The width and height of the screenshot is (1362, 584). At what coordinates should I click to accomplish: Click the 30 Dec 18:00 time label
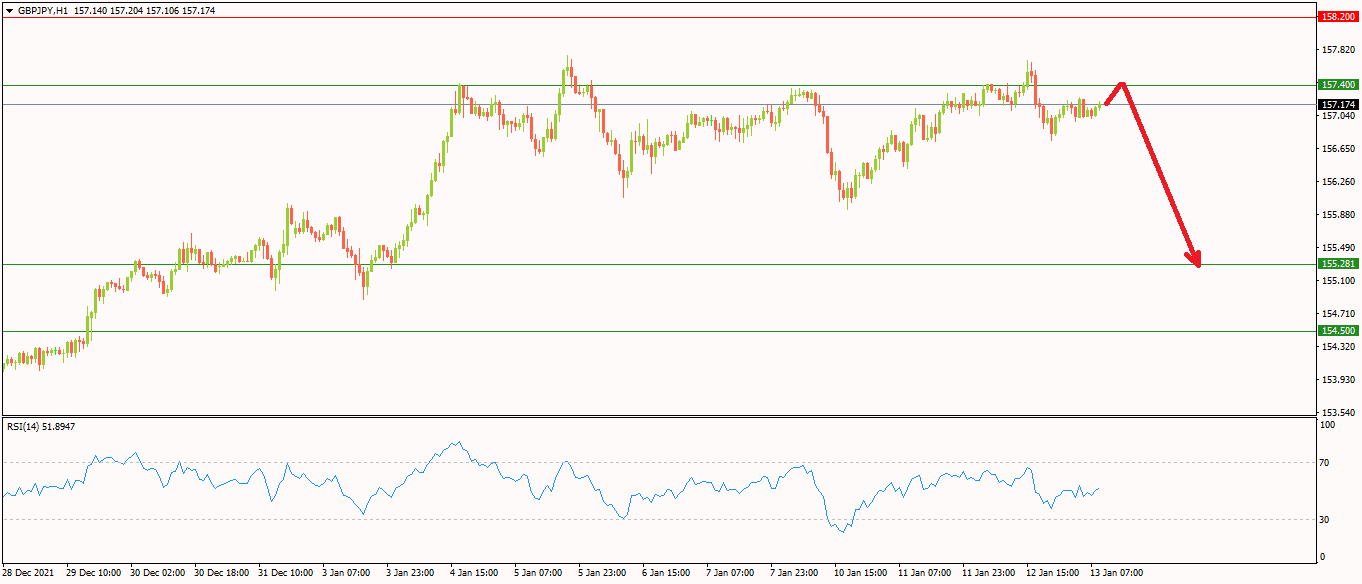[x=222, y=573]
